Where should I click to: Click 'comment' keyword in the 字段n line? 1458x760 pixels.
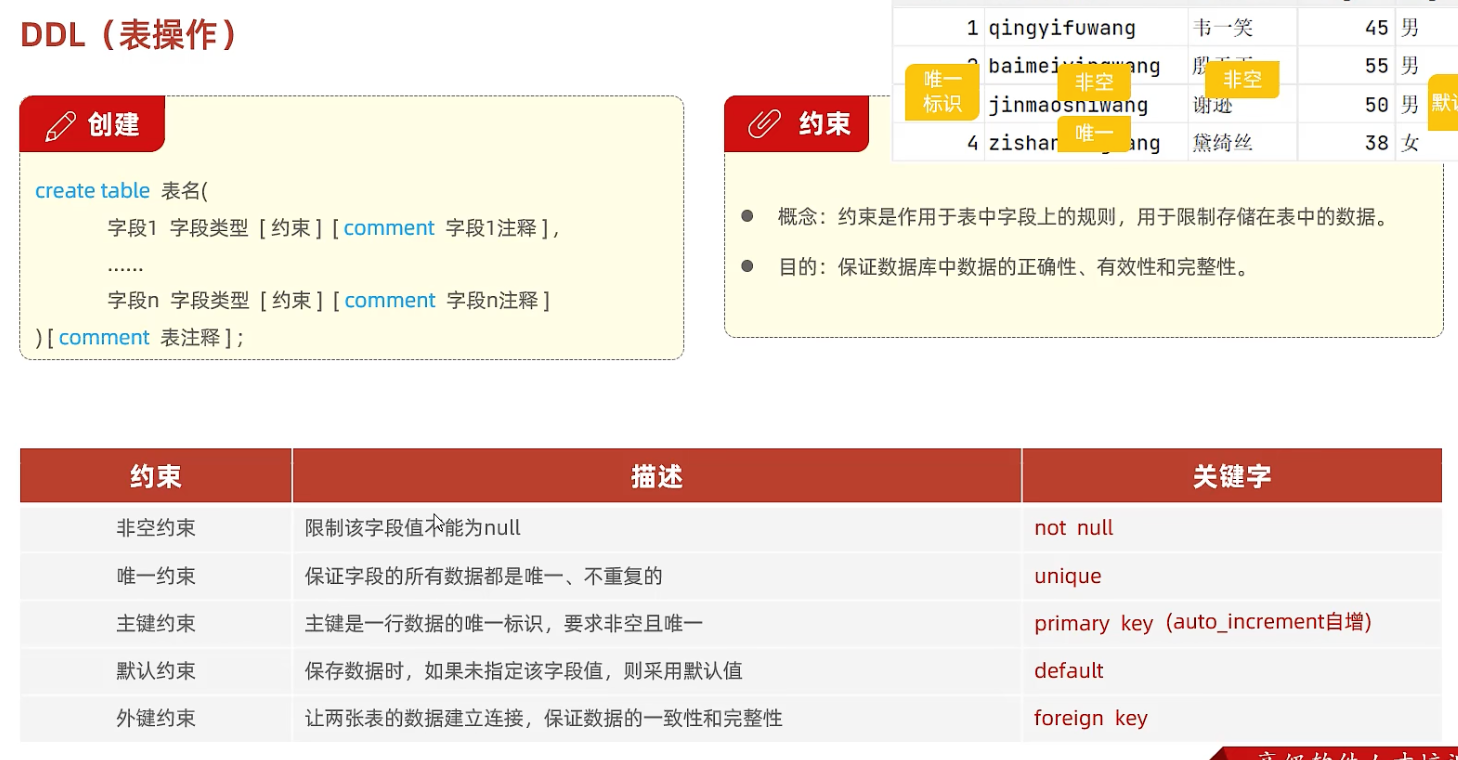(x=390, y=300)
